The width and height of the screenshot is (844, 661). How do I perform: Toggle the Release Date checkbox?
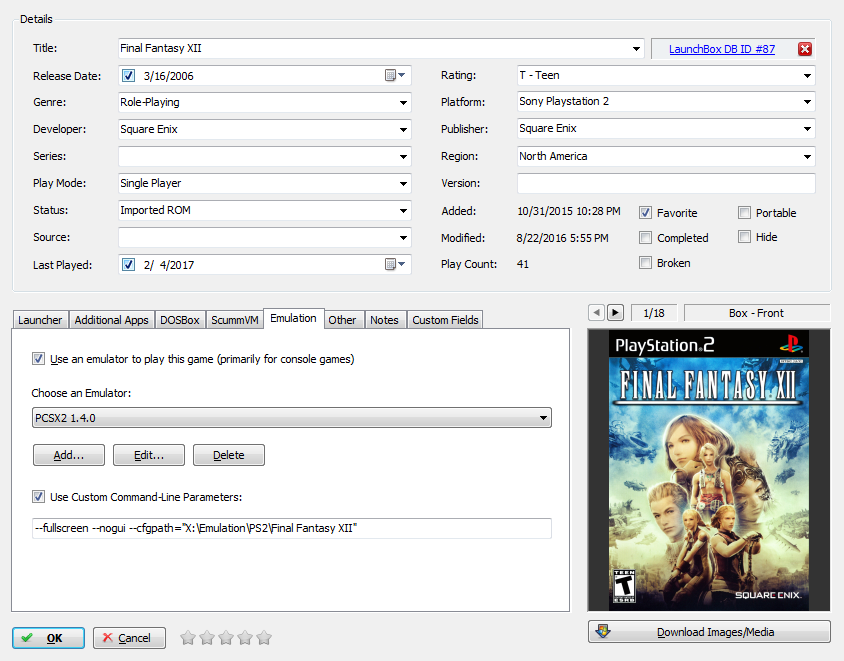(x=128, y=75)
